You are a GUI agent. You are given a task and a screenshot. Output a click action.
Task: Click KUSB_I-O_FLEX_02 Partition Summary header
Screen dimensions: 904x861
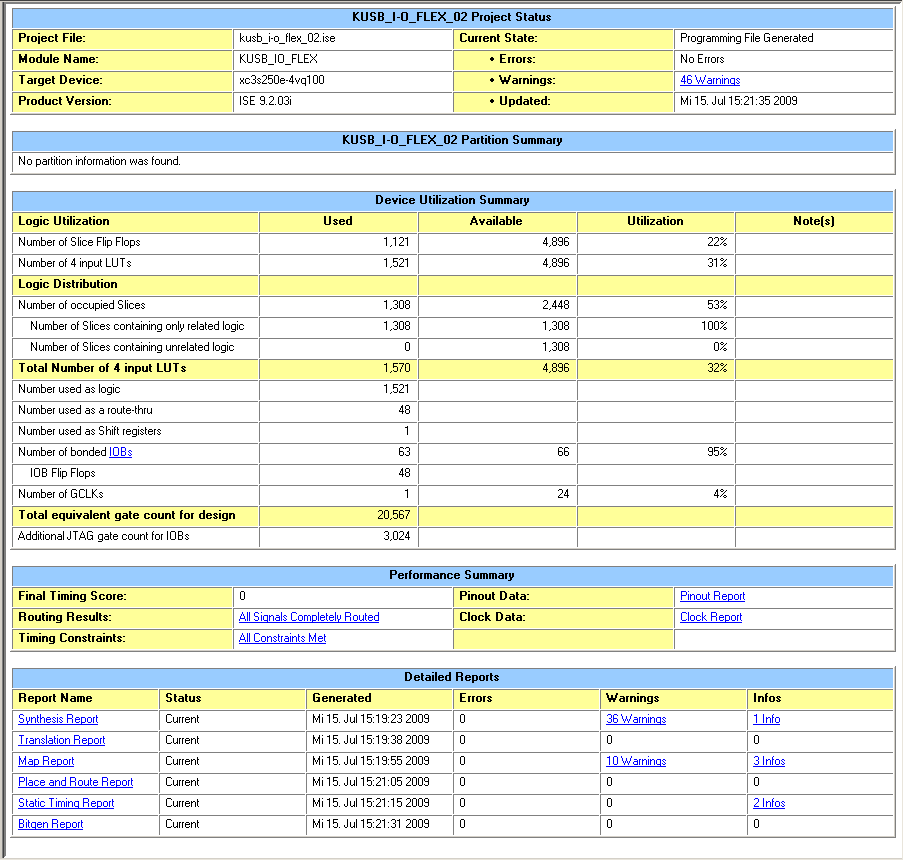pos(452,140)
